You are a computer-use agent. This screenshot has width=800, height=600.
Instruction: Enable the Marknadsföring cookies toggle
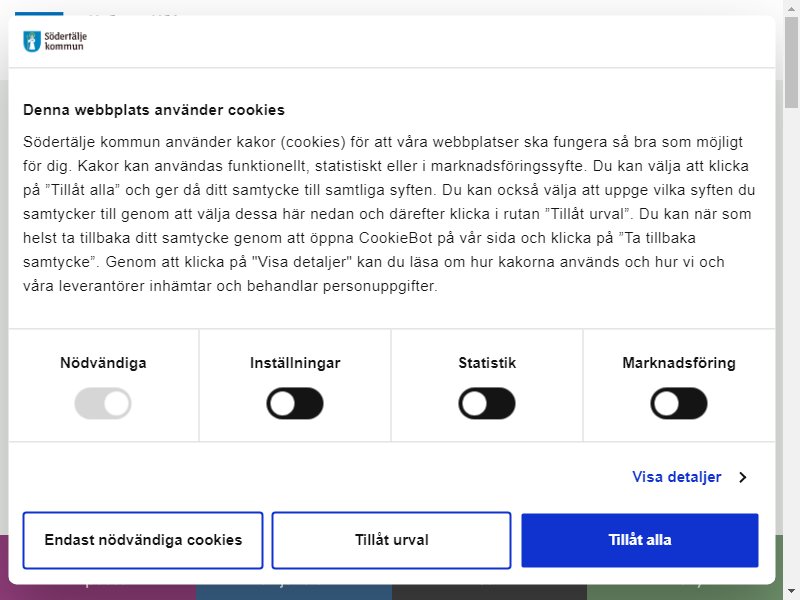[x=679, y=404]
